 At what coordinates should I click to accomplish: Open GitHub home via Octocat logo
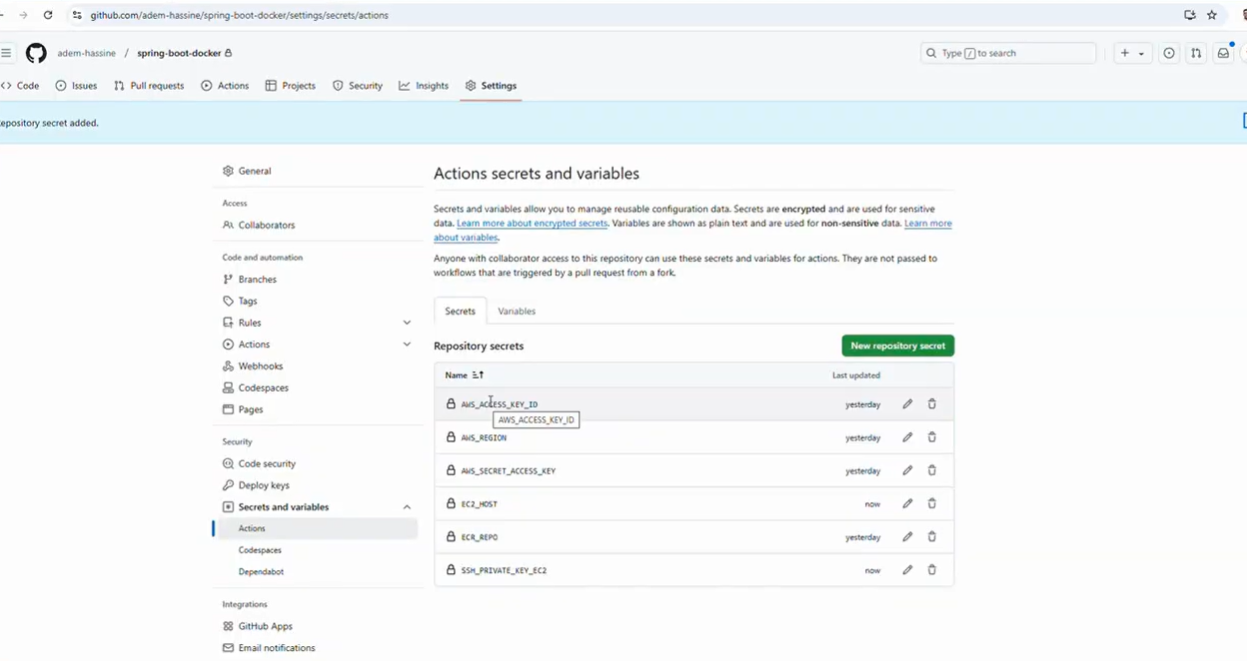[36, 53]
